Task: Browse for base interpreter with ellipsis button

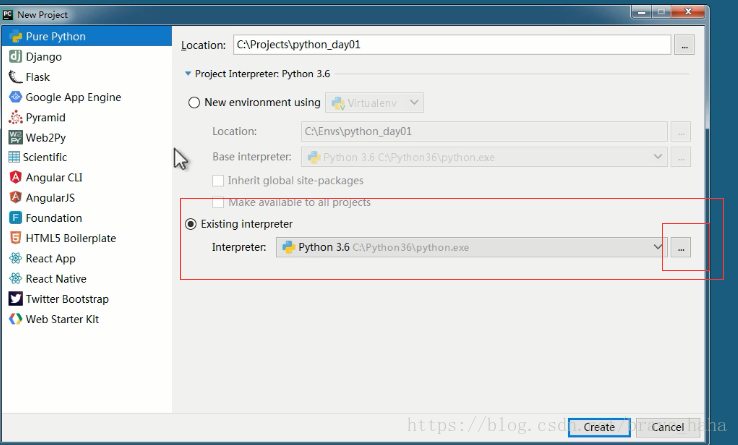Action: click(681, 157)
